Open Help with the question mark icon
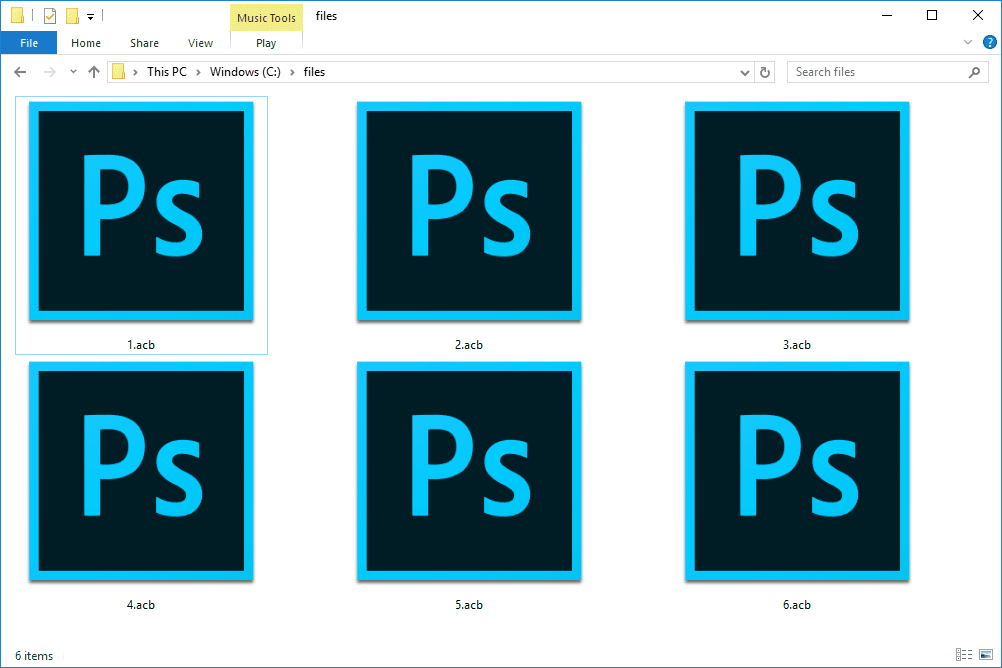Viewport: 1002px width, 668px height. (x=989, y=43)
